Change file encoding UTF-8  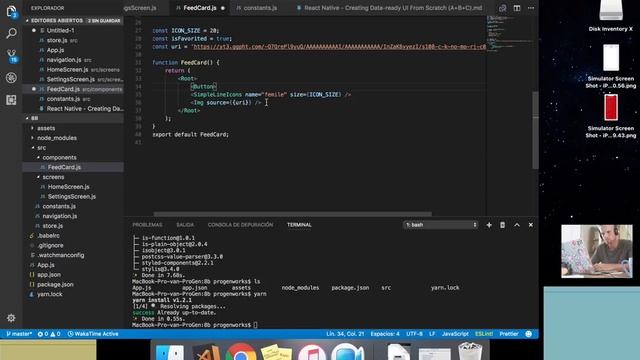[x=414, y=334]
